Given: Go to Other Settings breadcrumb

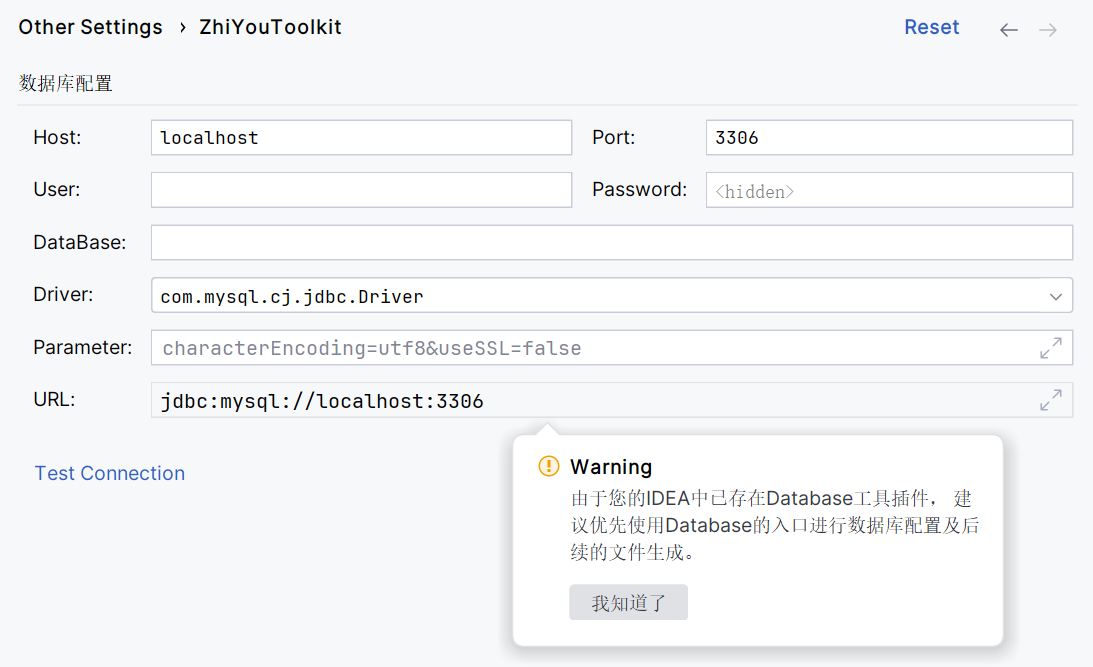Looking at the screenshot, I should [90, 28].
